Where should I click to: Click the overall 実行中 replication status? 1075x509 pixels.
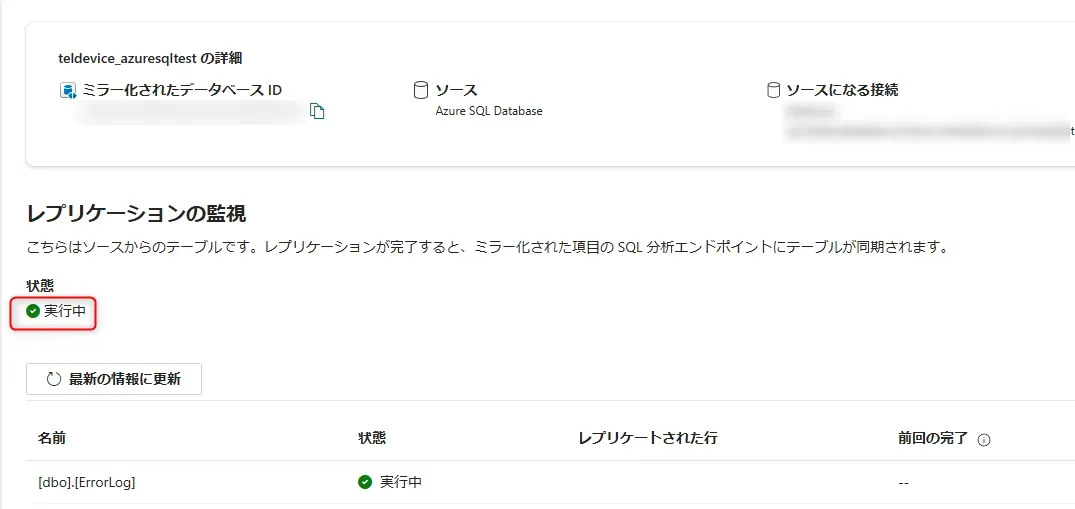(65, 311)
